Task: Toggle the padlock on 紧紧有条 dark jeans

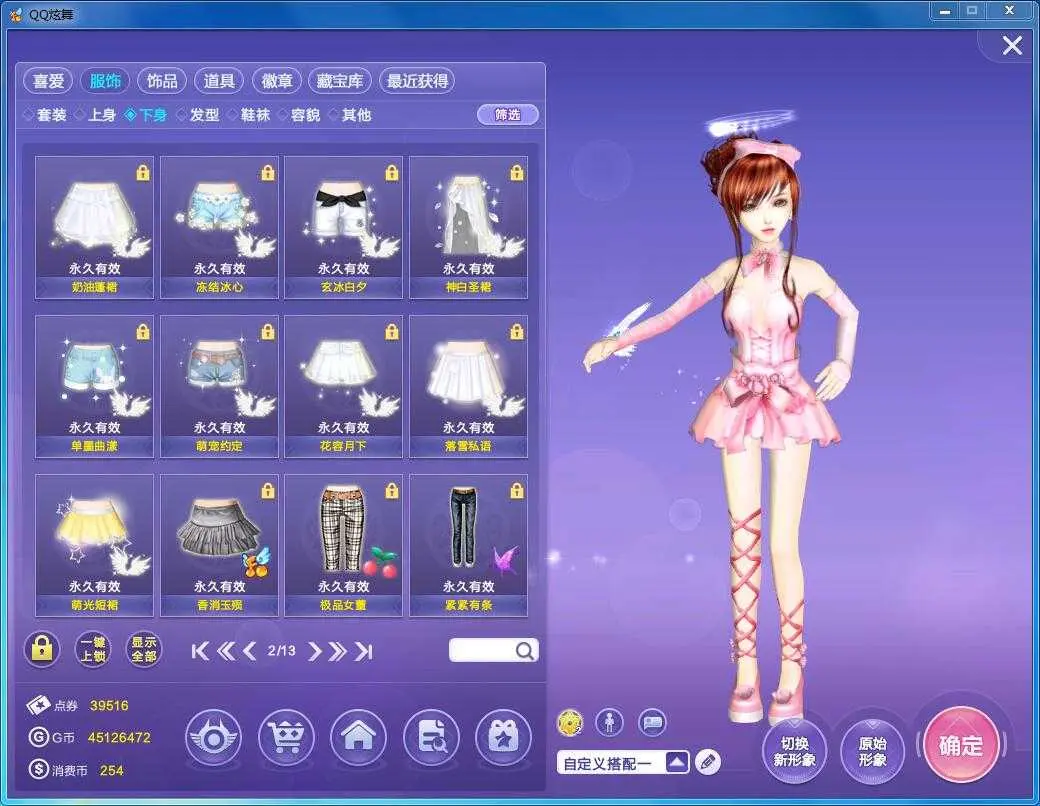Action: point(517,491)
